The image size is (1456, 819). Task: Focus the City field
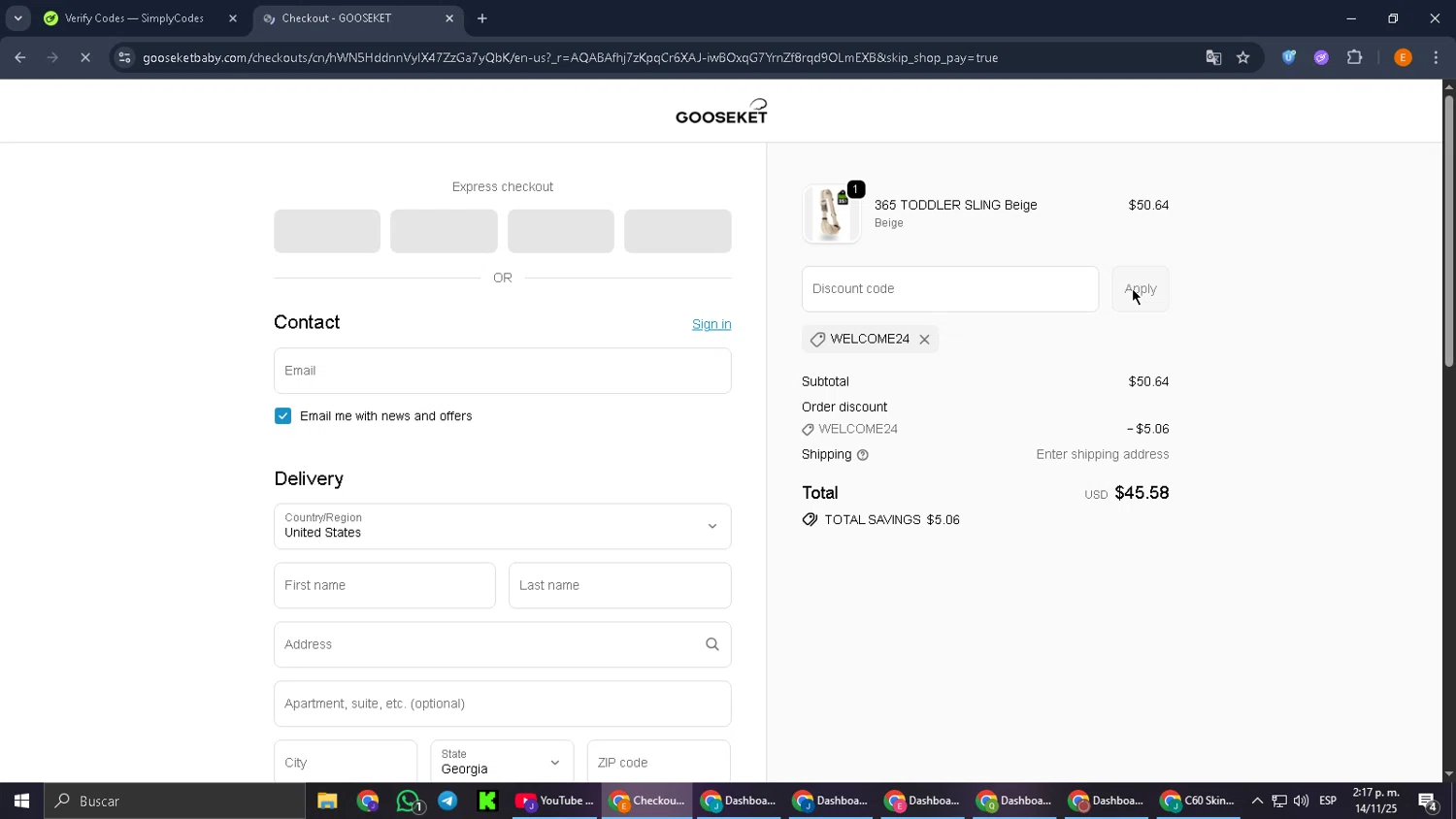(346, 762)
